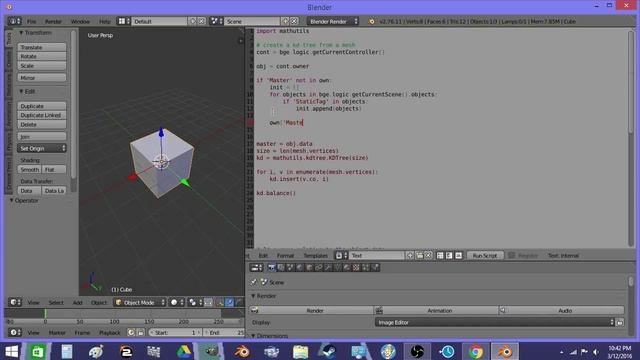Toggle line numbers display in text editor
Screen dimensions: 640x360
(x=440, y=256)
